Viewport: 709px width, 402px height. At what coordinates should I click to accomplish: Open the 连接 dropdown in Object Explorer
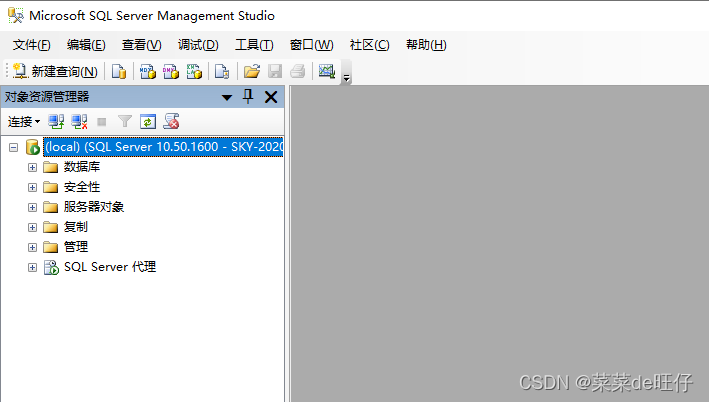click(x=24, y=122)
